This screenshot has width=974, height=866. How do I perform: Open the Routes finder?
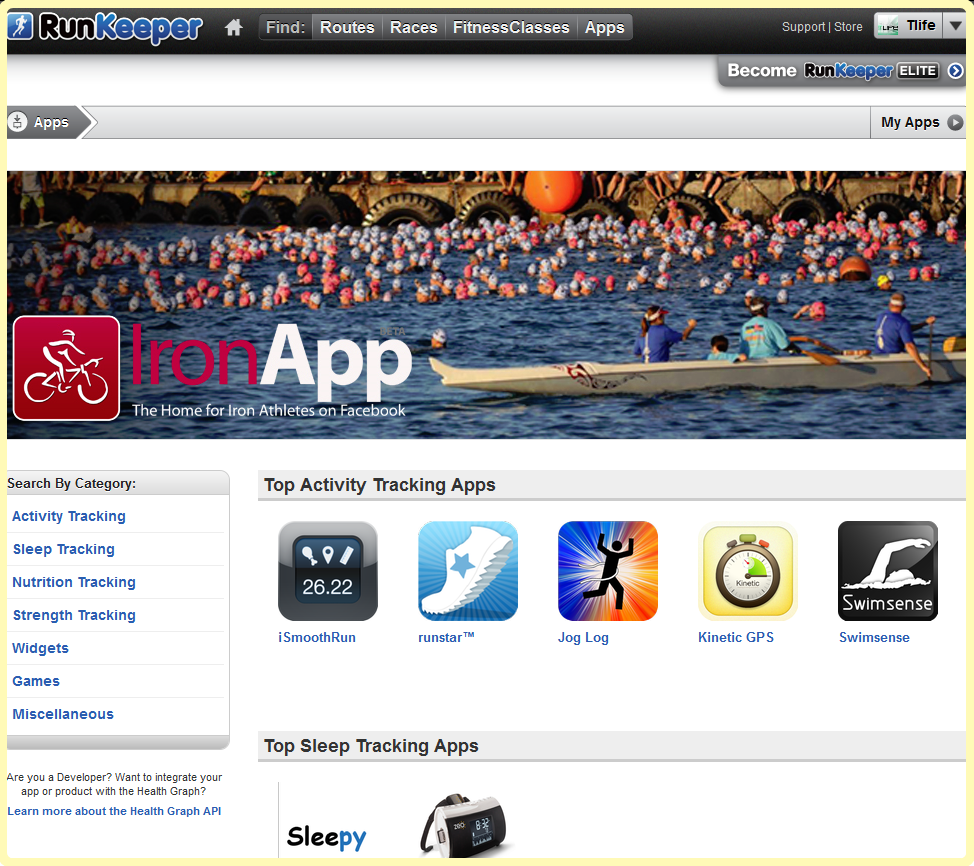[x=347, y=27]
